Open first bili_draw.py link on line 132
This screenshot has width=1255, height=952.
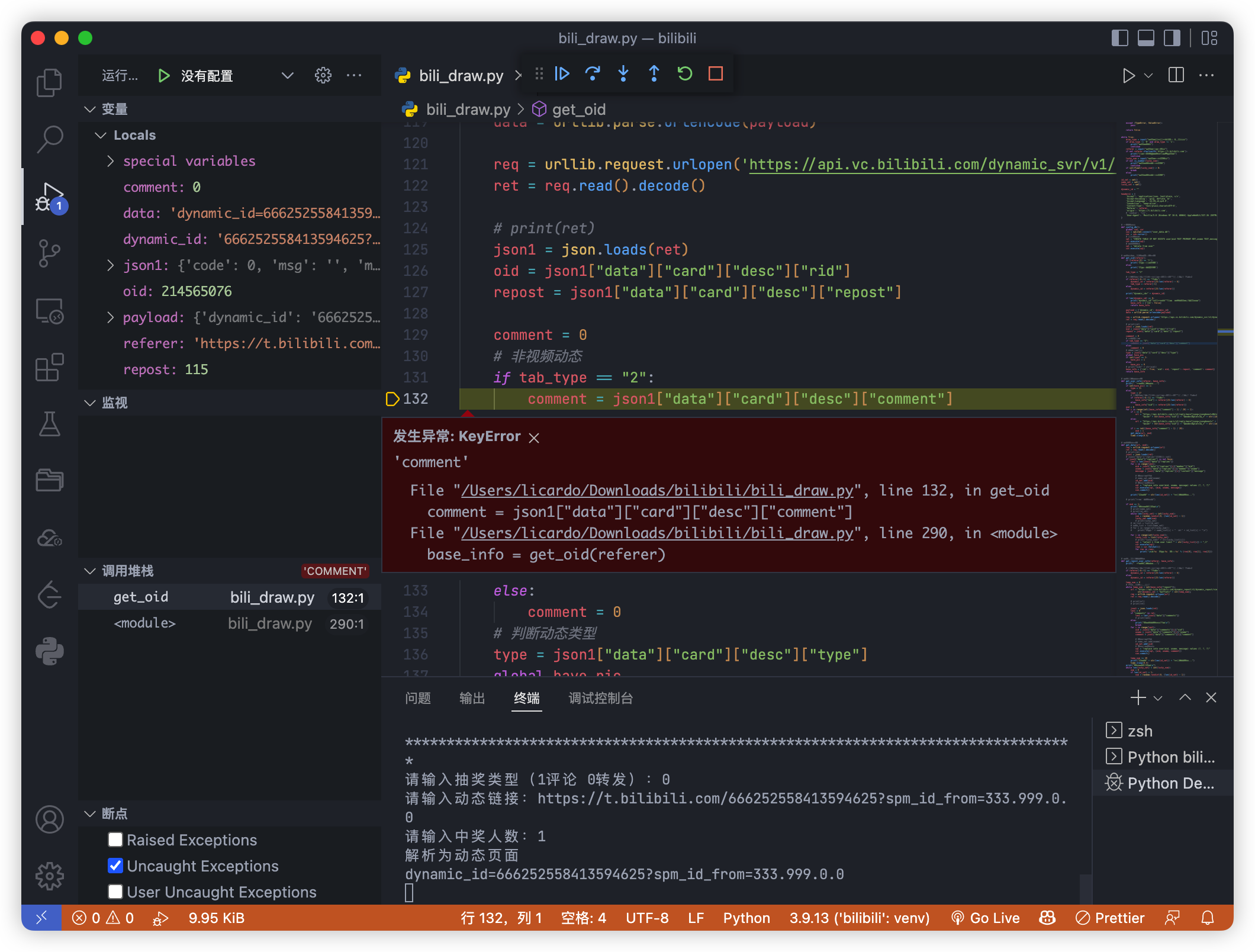pyautogui.click(x=657, y=490)
